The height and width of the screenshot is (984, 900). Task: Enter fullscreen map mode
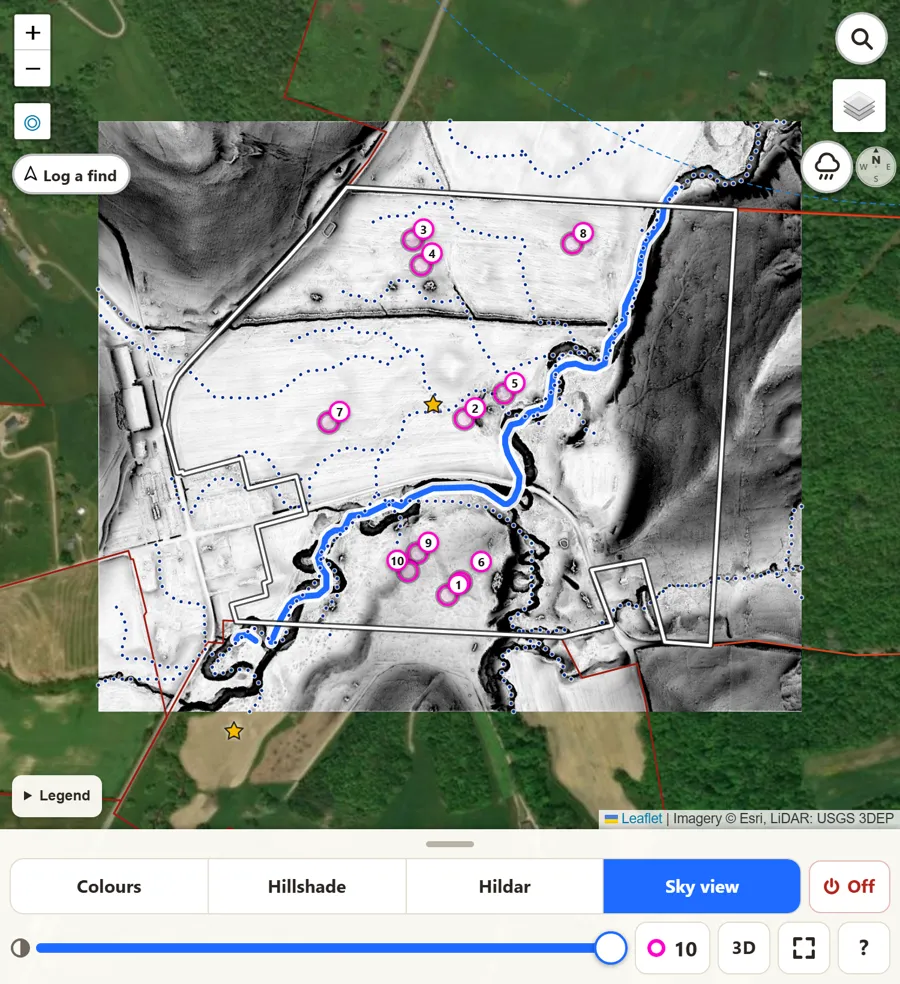(804, 948)
